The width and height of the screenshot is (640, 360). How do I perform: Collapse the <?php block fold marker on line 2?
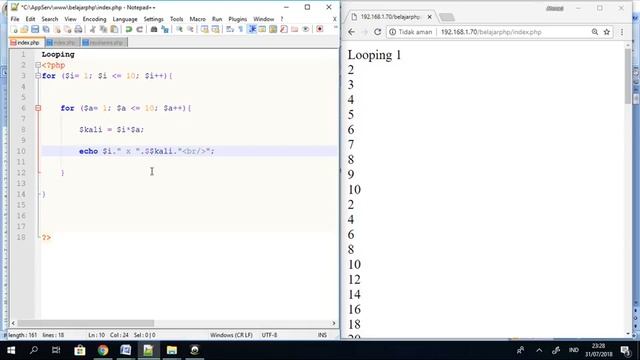point(38,65)
